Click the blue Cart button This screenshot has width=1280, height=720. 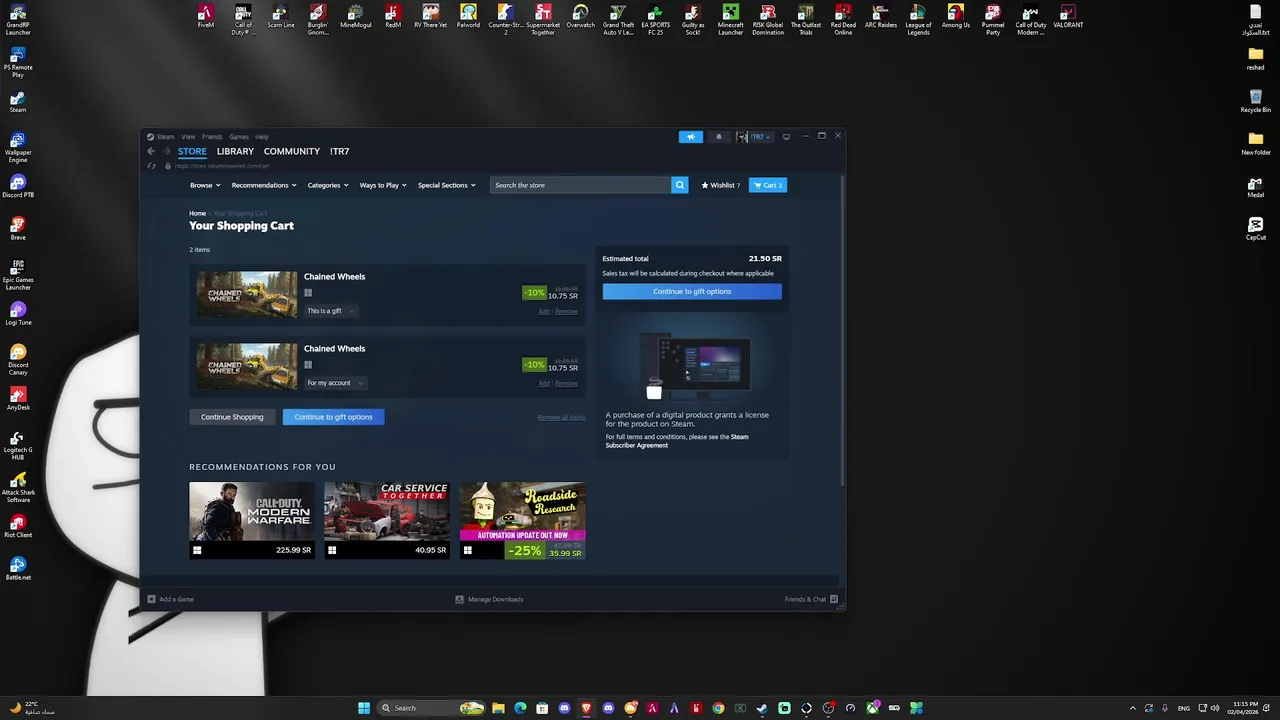pyautogui.click(x=768, y=185)
